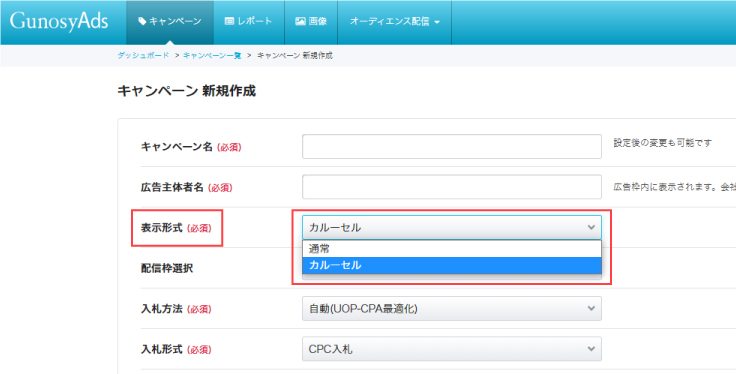This screenshot has width=736, height=374.
Task: Click the GunosyAds logo
Action: click(59, 22)
